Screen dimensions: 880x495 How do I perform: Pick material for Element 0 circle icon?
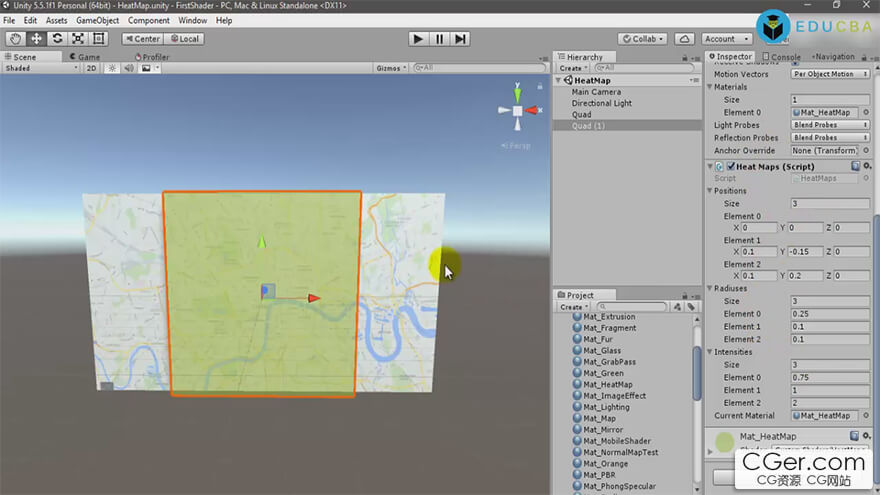click(866, 112)
